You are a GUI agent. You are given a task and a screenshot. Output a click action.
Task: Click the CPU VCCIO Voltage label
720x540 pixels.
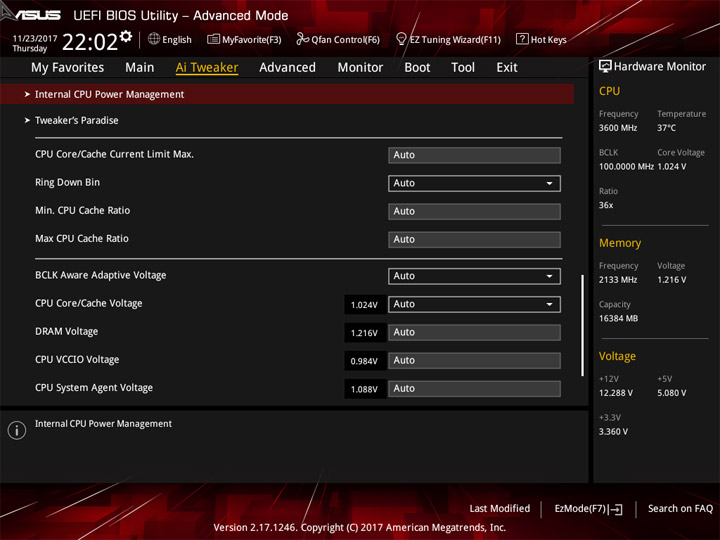(77, 360)
